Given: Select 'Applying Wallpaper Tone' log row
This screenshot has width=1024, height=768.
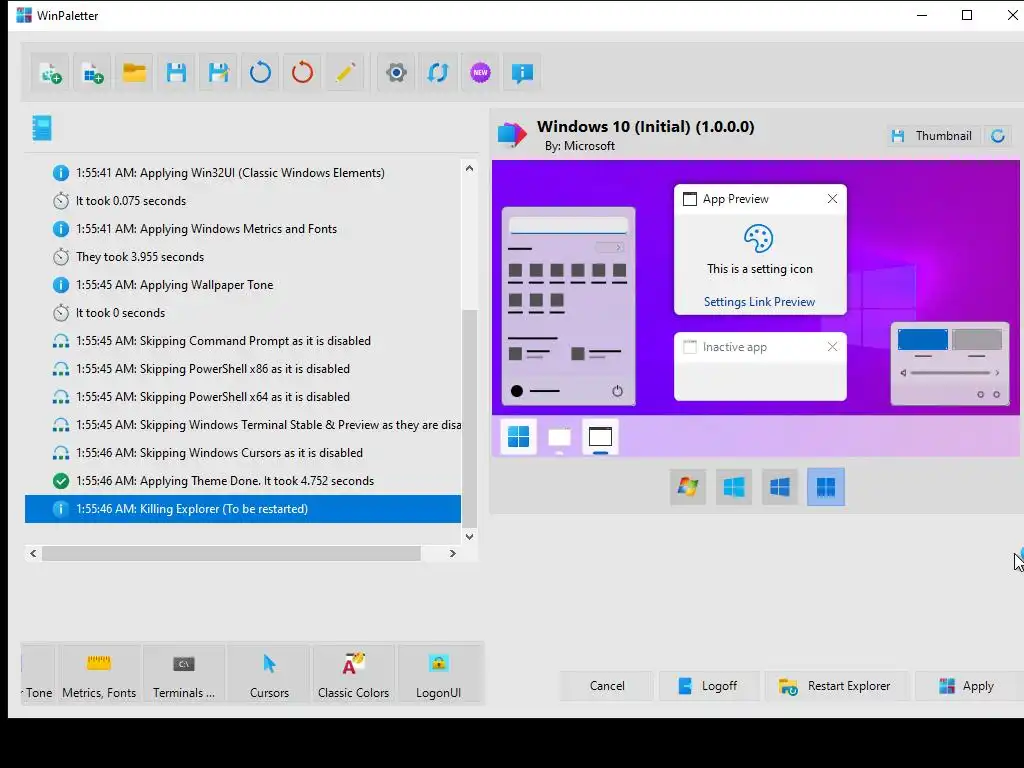Looking at the screenshot, I should [243, 285].
